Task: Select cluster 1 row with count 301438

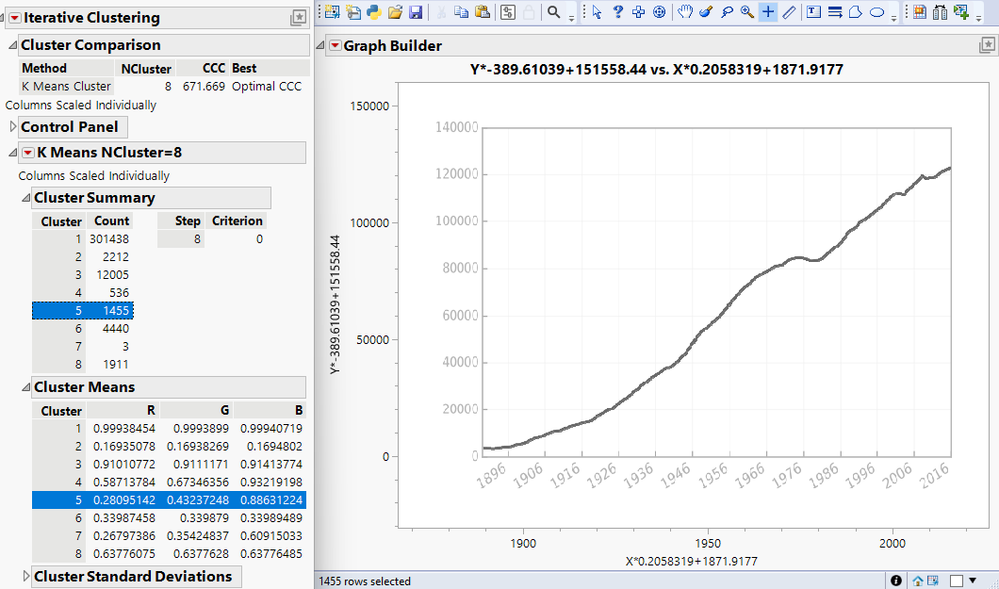Action: coord(83,239)
